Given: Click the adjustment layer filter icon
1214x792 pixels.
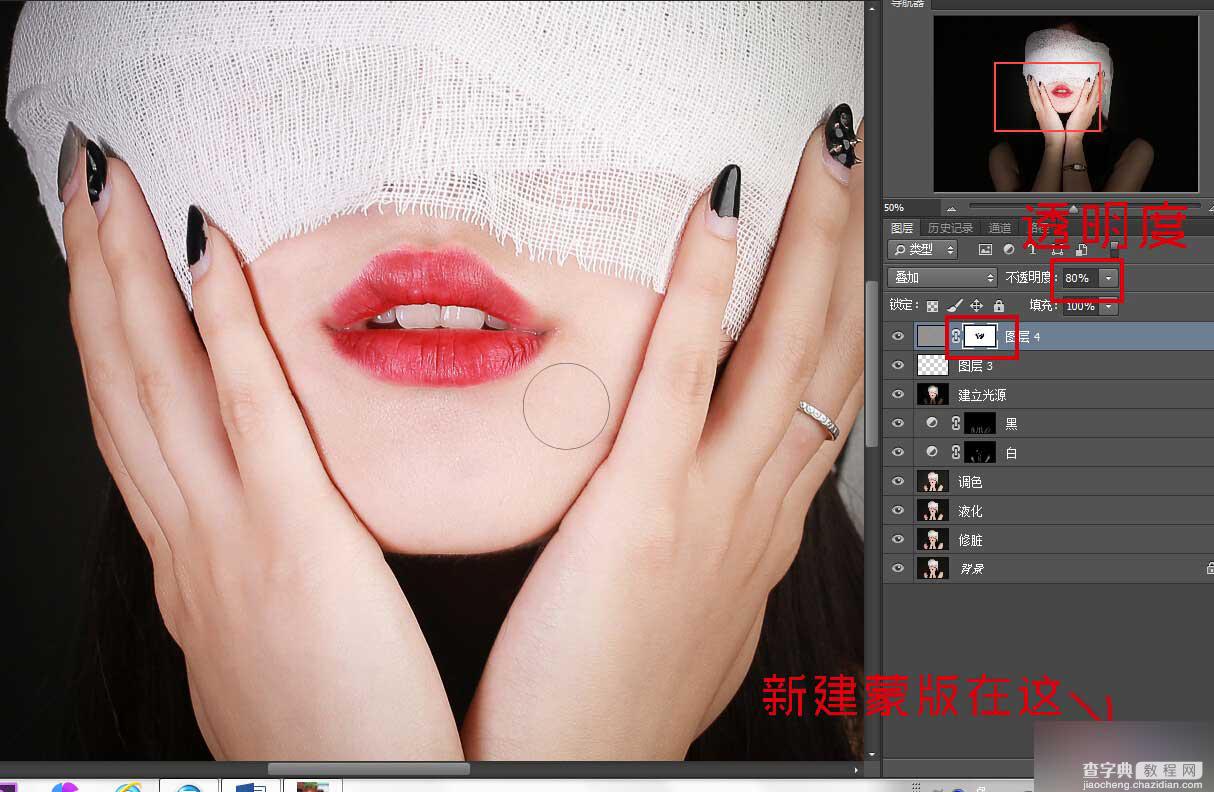Looking at the screenshot, I should (1008, 250).
